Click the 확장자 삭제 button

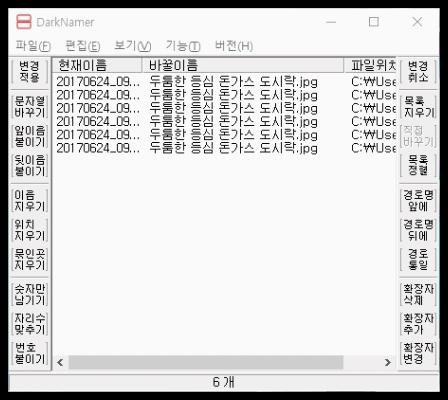(x=418, y=294)
